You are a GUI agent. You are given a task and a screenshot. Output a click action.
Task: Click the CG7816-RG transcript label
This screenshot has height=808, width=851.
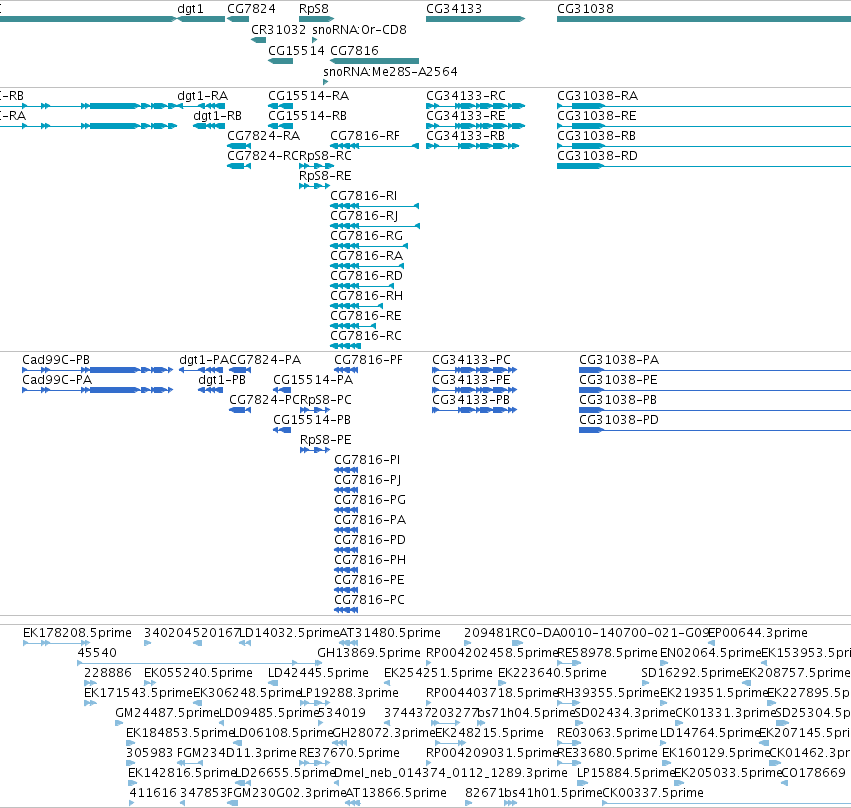(366, 236)
